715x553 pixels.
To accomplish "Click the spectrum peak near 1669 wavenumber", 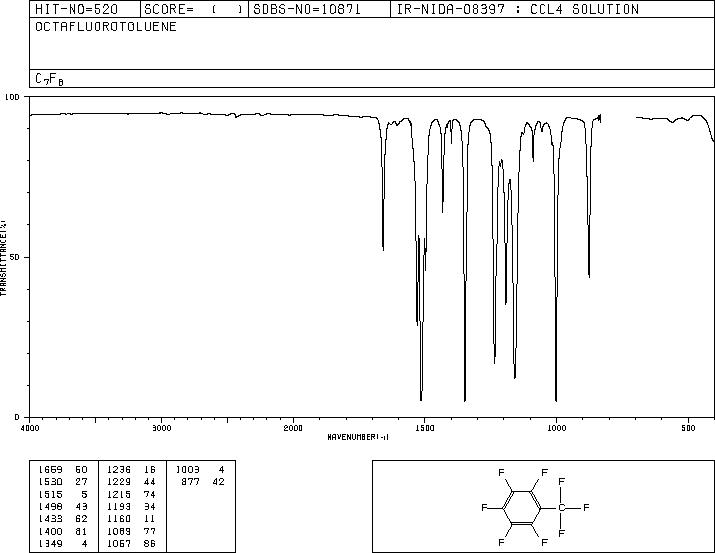I will tap(383, 248).
